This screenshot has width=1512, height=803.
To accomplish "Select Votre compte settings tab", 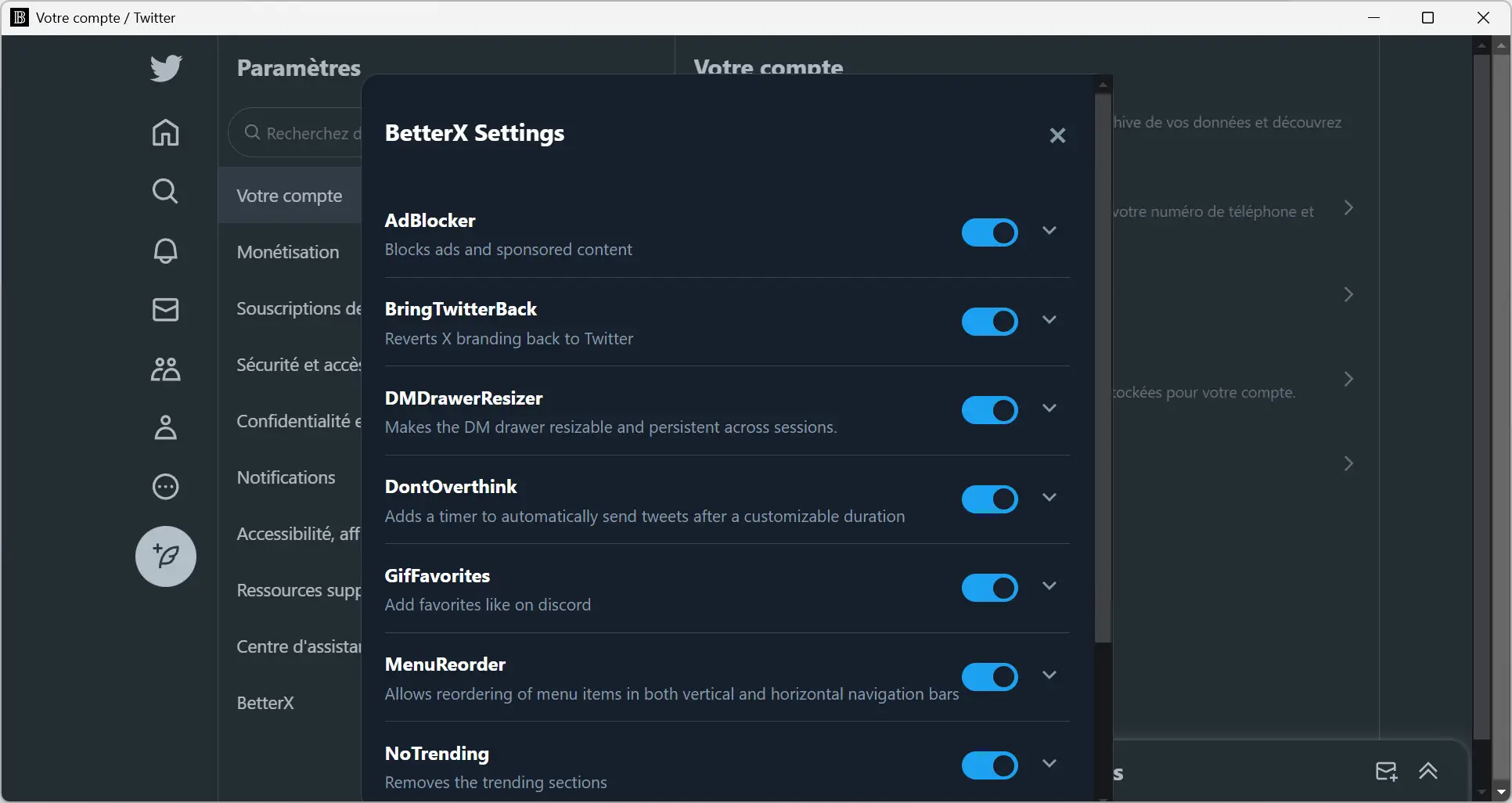I will point(290,196).
